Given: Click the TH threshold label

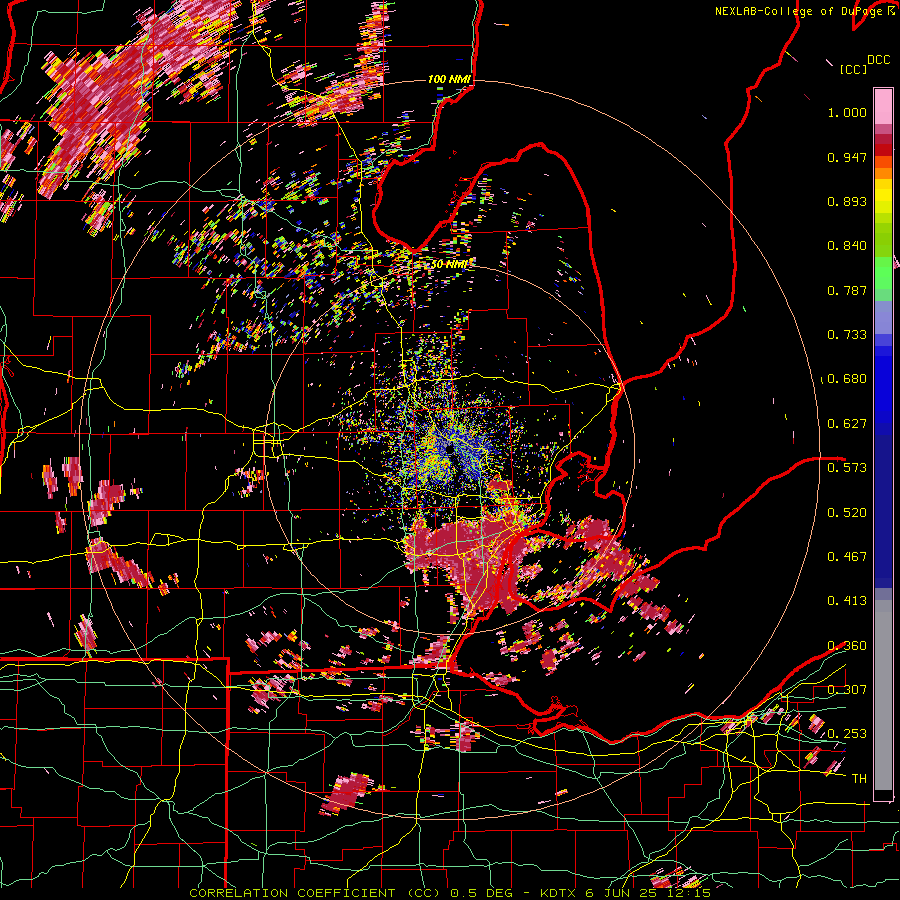Looking at the screenshot, I should (859, 778).
